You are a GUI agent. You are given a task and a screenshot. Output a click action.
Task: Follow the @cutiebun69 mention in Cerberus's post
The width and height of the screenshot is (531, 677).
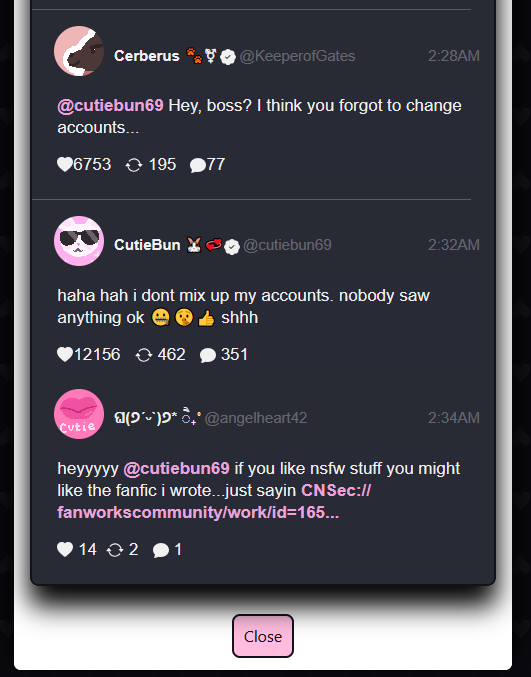tap(111, 105)
